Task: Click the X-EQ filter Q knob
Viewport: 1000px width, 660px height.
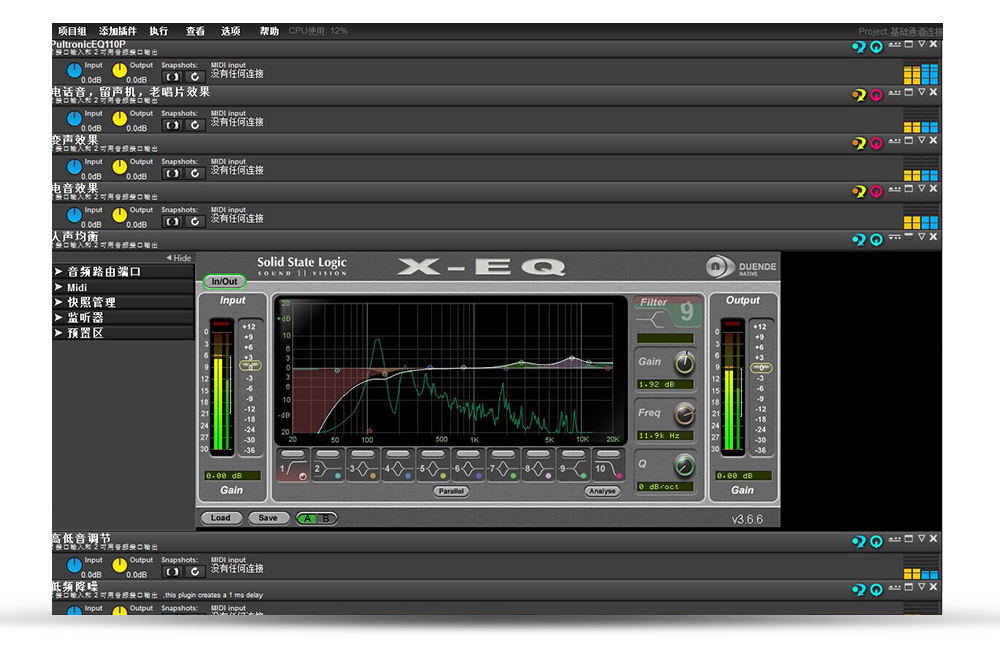Action: (x=684, y=466)
